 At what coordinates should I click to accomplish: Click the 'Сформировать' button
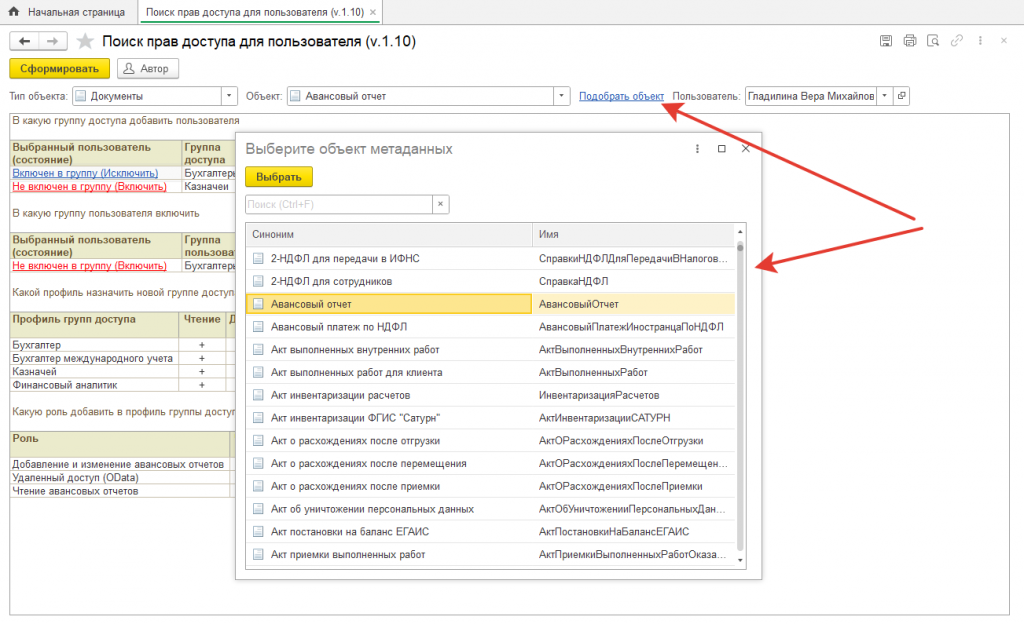pyautogui.click(x=59, y=69)
